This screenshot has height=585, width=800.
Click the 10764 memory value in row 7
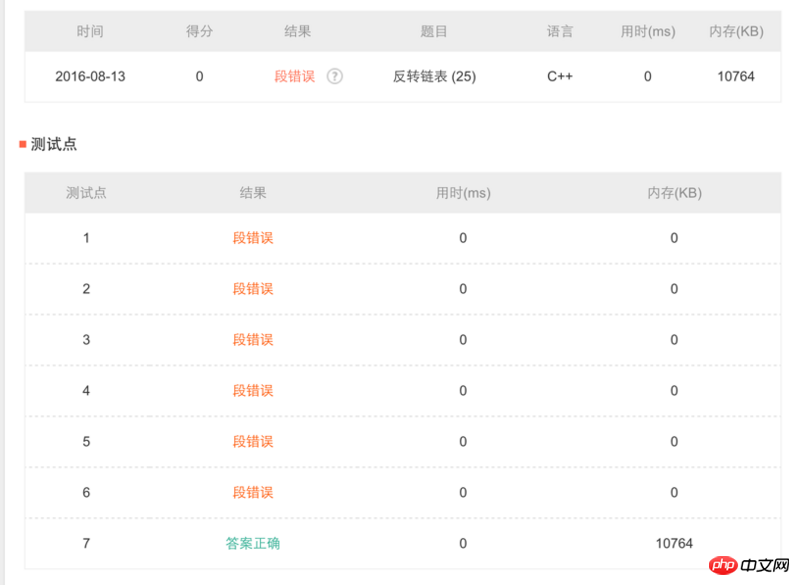coord(674,544)
